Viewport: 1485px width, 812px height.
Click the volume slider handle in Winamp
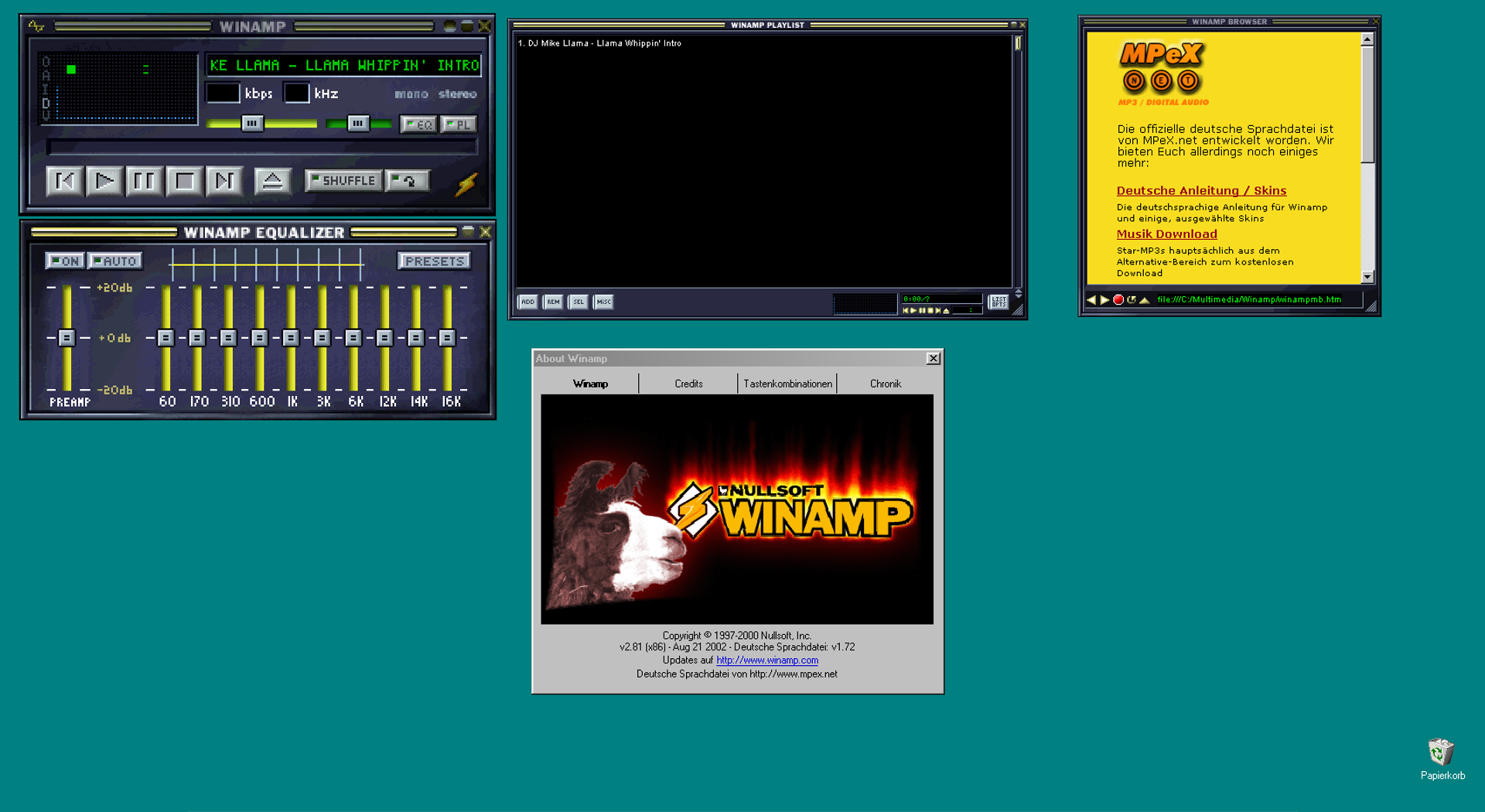(x=252, y=124)
